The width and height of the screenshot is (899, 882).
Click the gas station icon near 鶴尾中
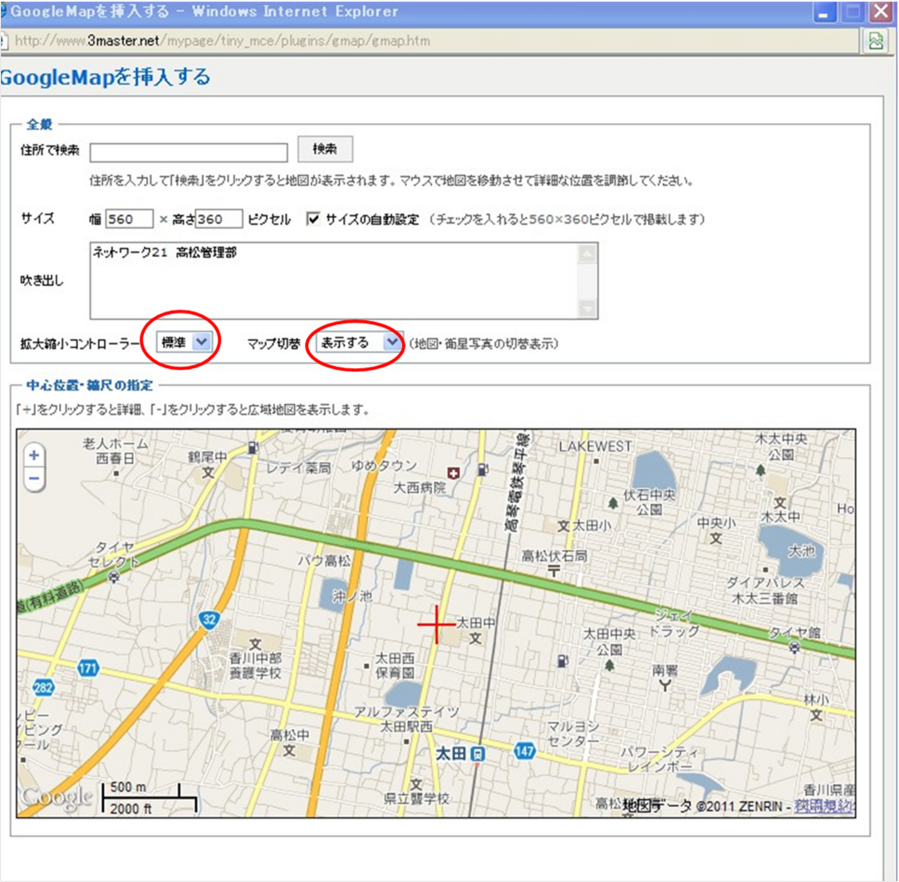(x=253, y=448)
